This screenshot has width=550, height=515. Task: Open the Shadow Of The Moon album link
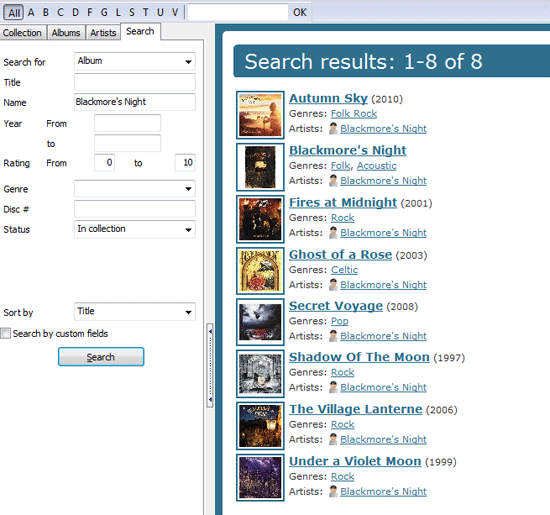359,357
